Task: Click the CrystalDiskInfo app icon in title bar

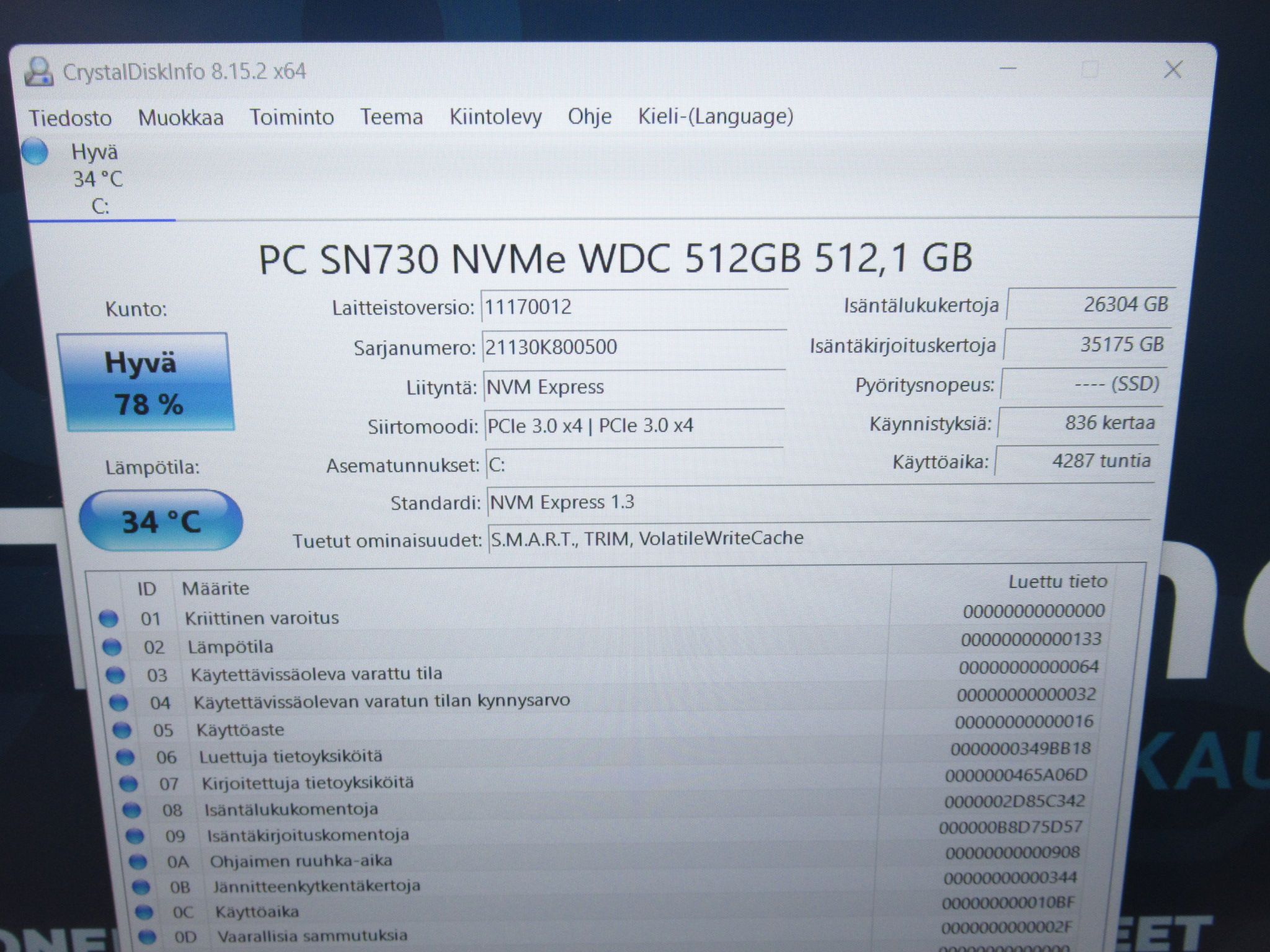Action: point(38,71)
